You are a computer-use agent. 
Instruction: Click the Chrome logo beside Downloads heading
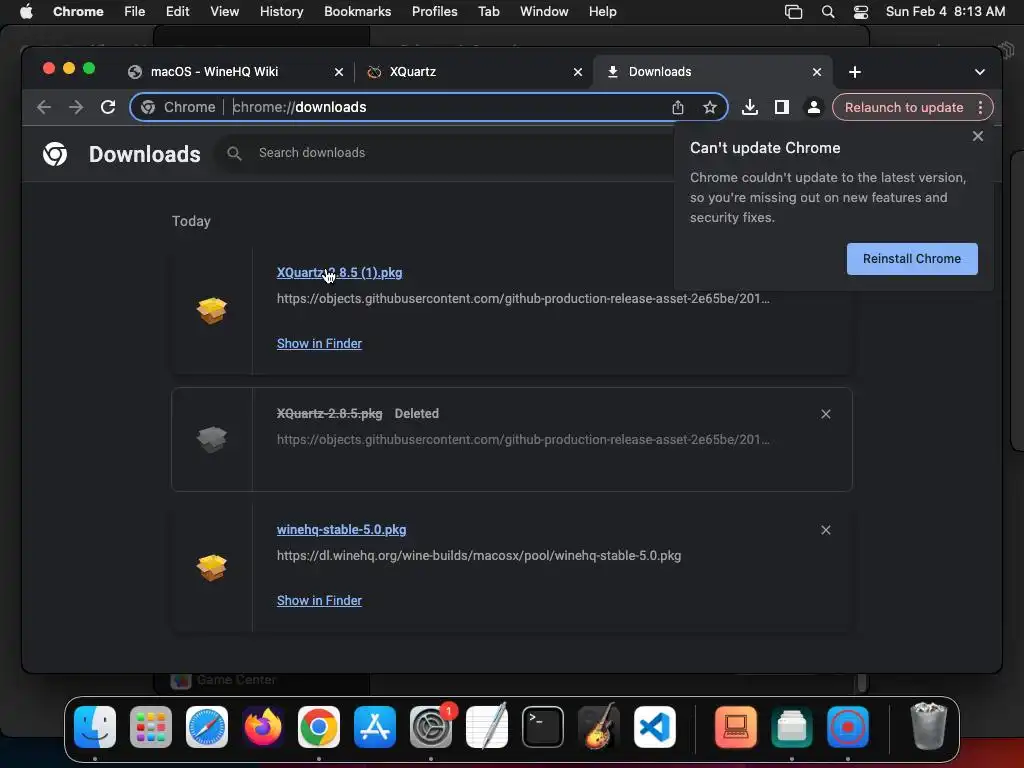point(55,154)
